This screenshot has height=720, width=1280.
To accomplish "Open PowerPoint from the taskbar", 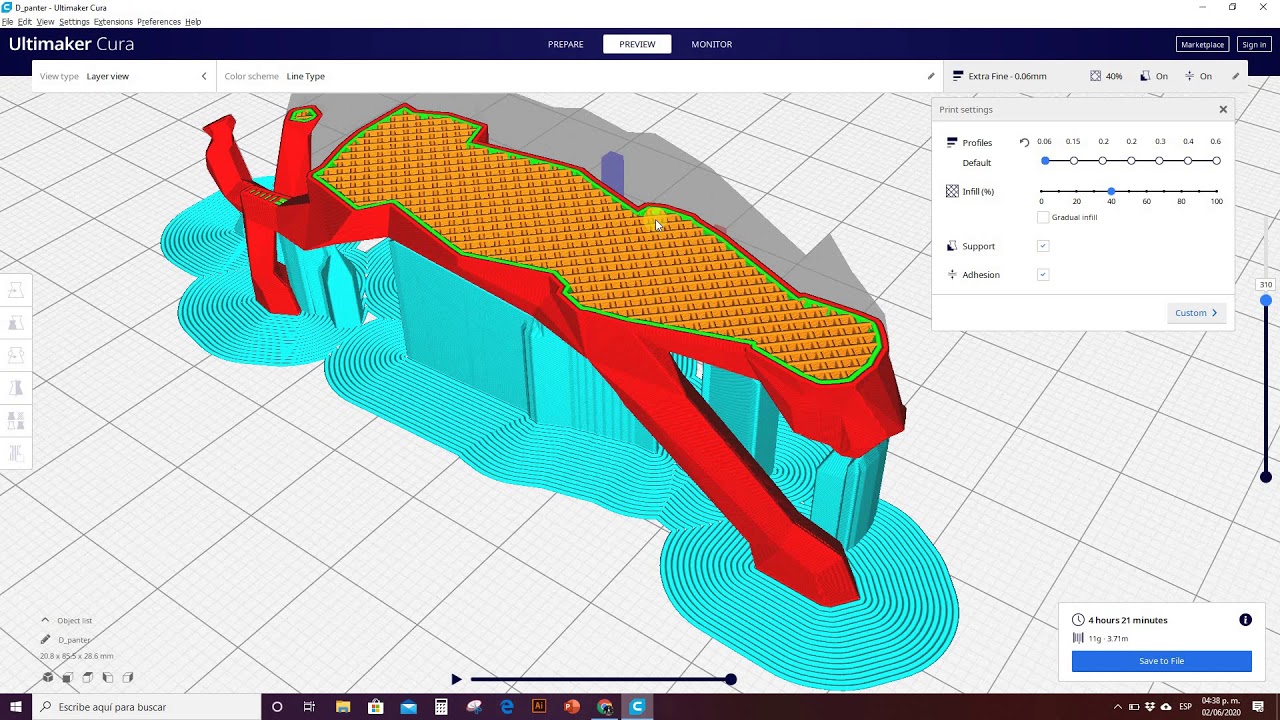I will click(x=572, y=707).
